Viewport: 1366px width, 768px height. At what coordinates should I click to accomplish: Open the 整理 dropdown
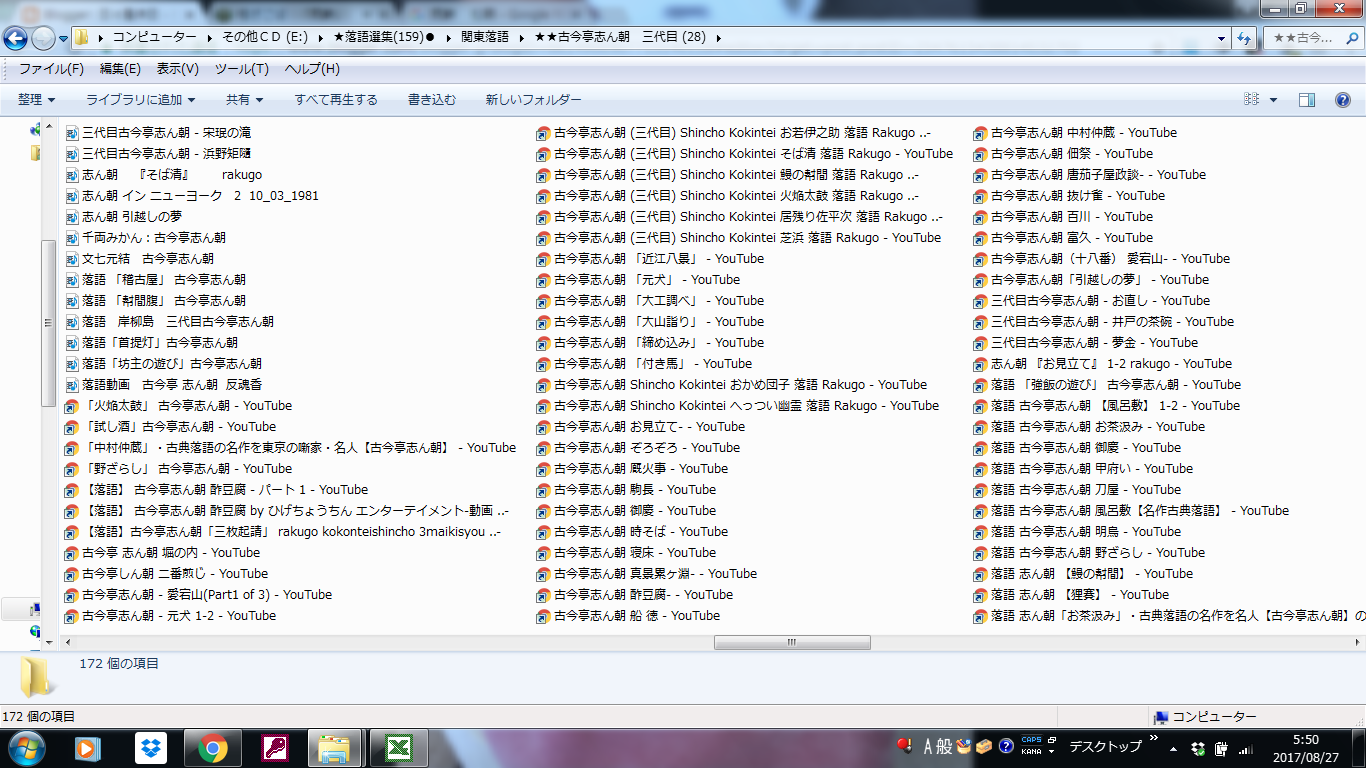36,100
